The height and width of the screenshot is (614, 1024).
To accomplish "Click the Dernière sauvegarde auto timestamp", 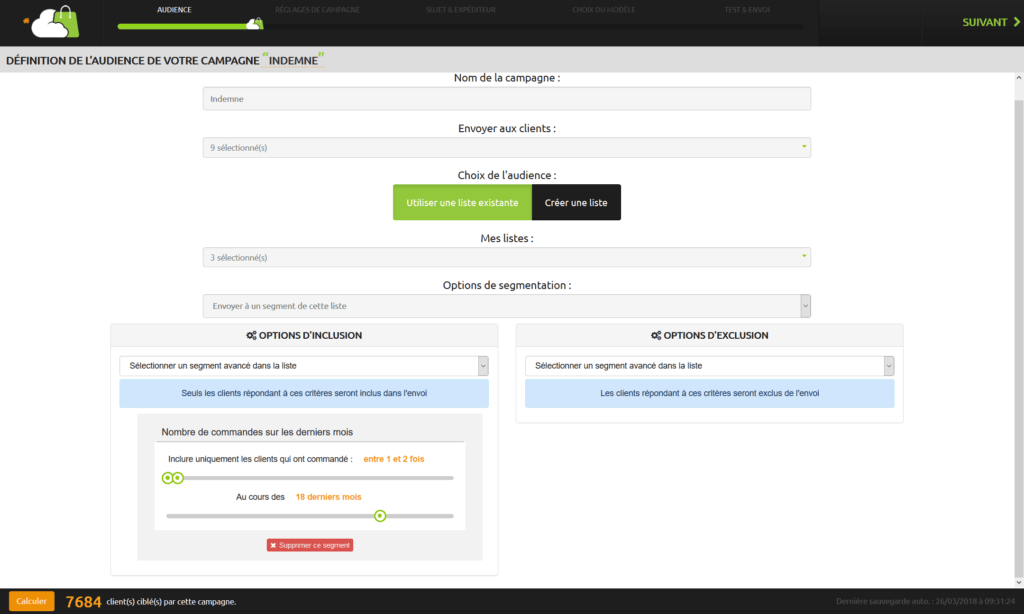I will pyautogui.click(x=925, y=602).
